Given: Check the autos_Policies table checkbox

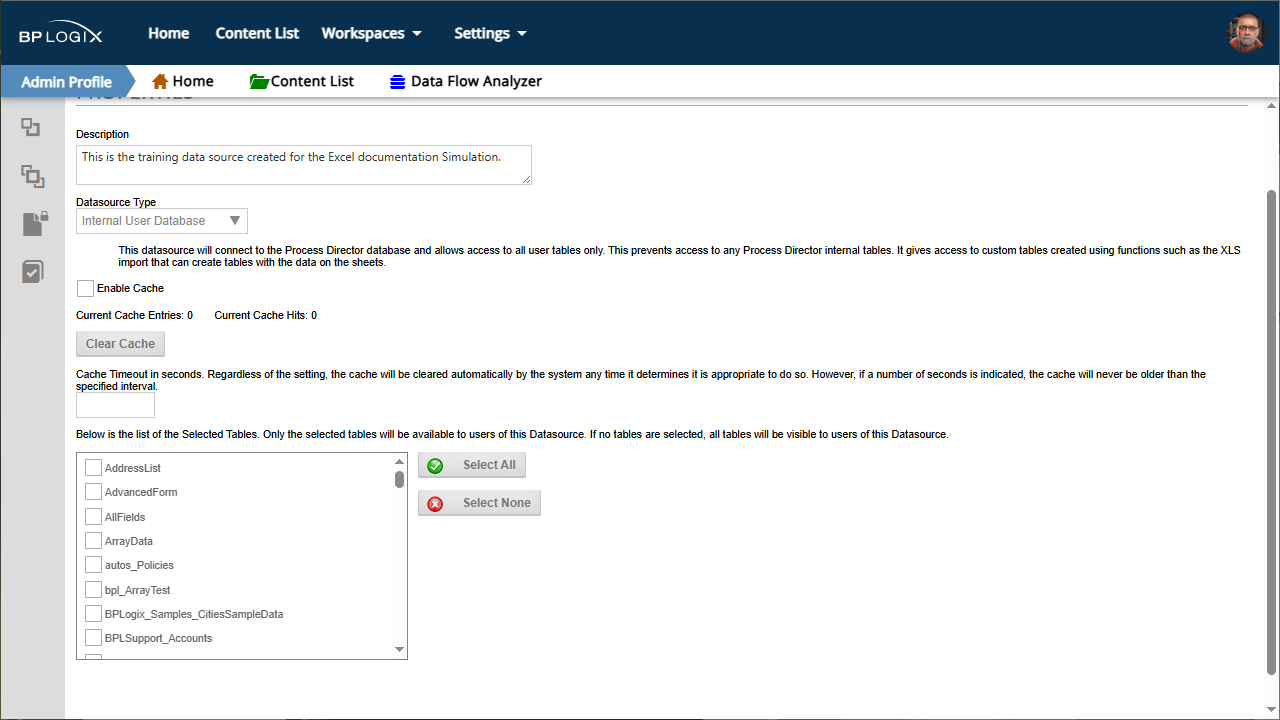Looking at the screenshot, I should point(93,565).
